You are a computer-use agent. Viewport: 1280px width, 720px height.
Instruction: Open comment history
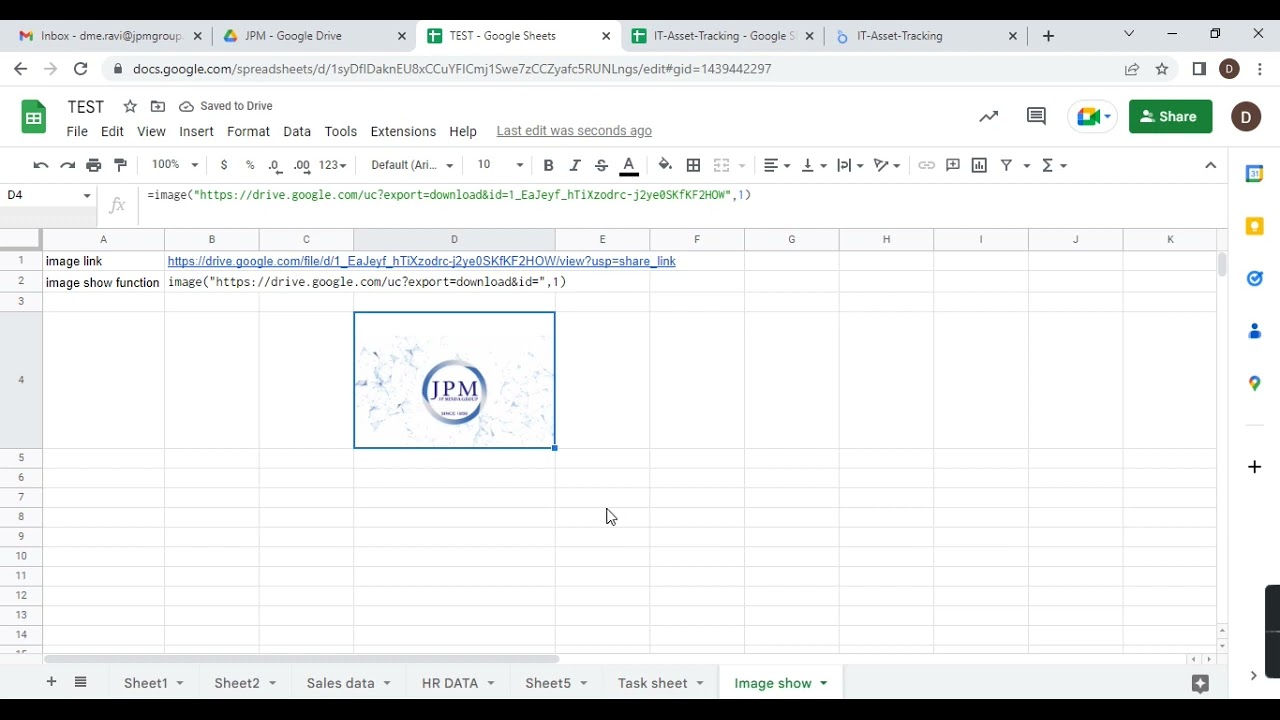(x=1036, y=117)
